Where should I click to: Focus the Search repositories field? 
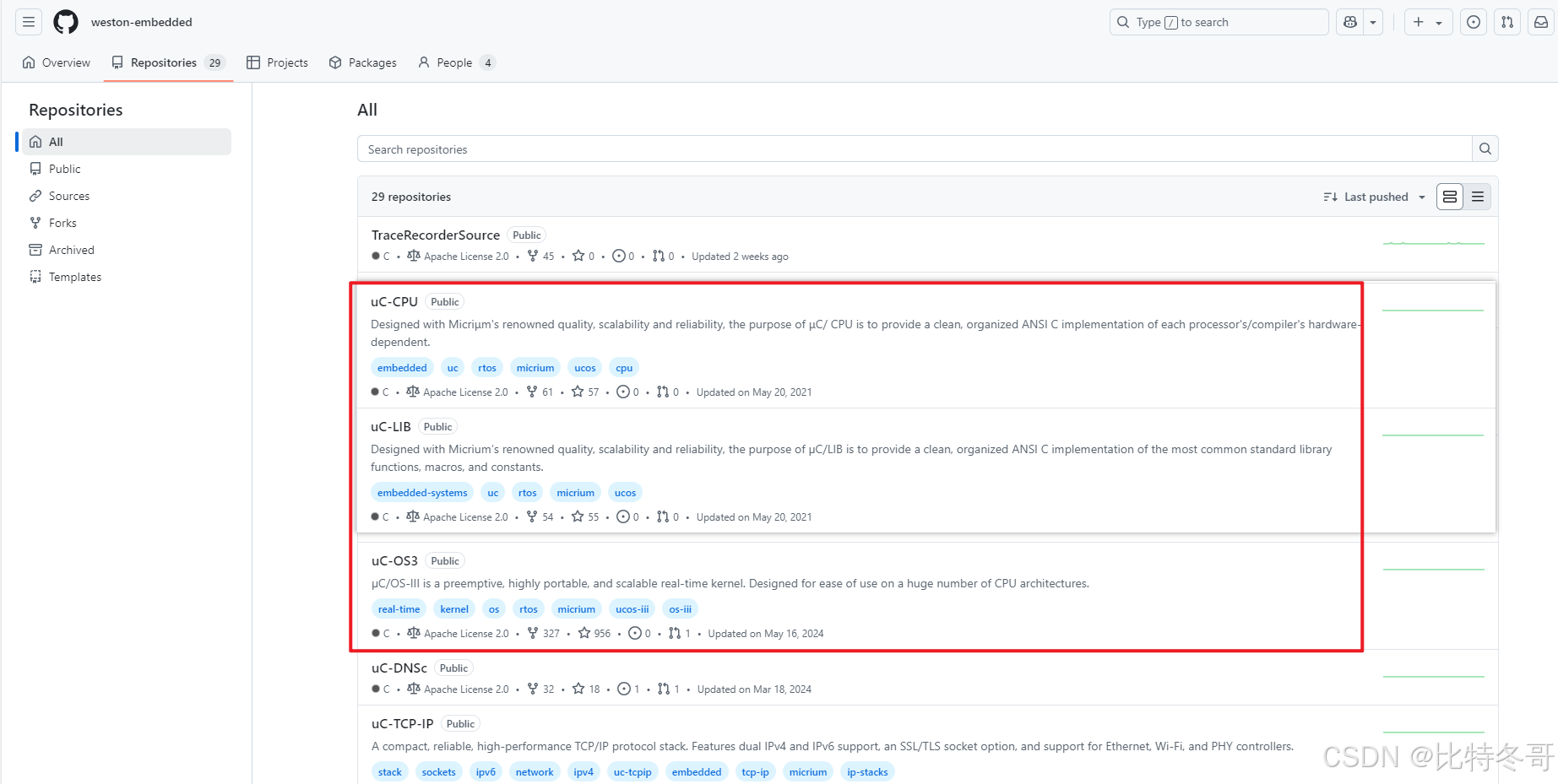click(x=915, y=149)
